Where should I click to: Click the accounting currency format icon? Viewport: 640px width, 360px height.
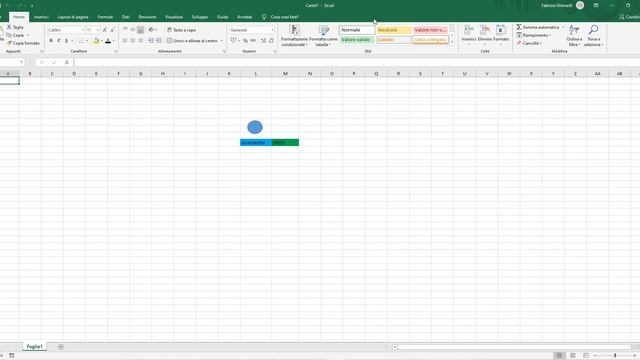(x=233, y=40)
